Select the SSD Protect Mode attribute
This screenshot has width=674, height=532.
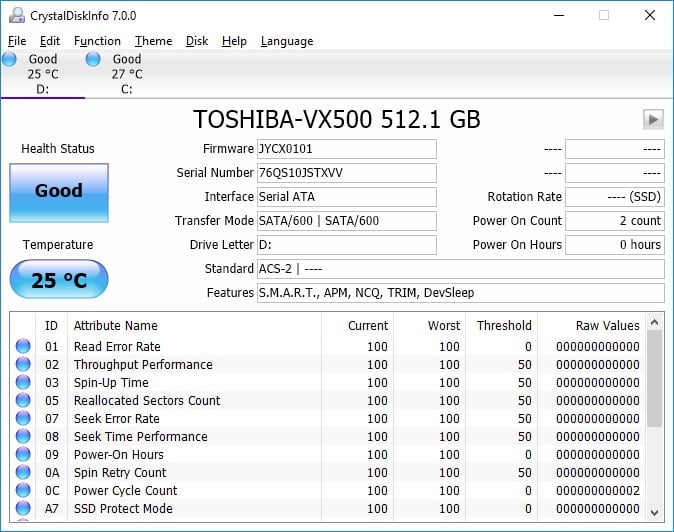click(x=123, y=509)
